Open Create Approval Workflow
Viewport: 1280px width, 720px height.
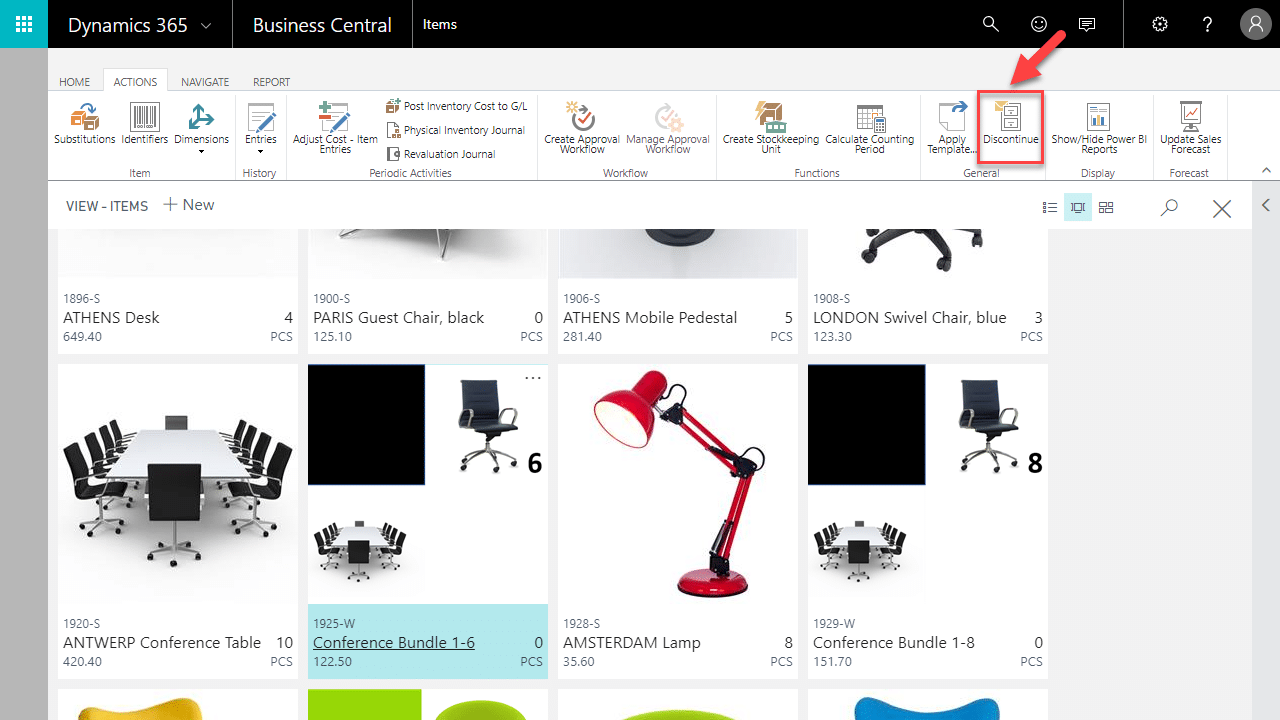(581, 127)
